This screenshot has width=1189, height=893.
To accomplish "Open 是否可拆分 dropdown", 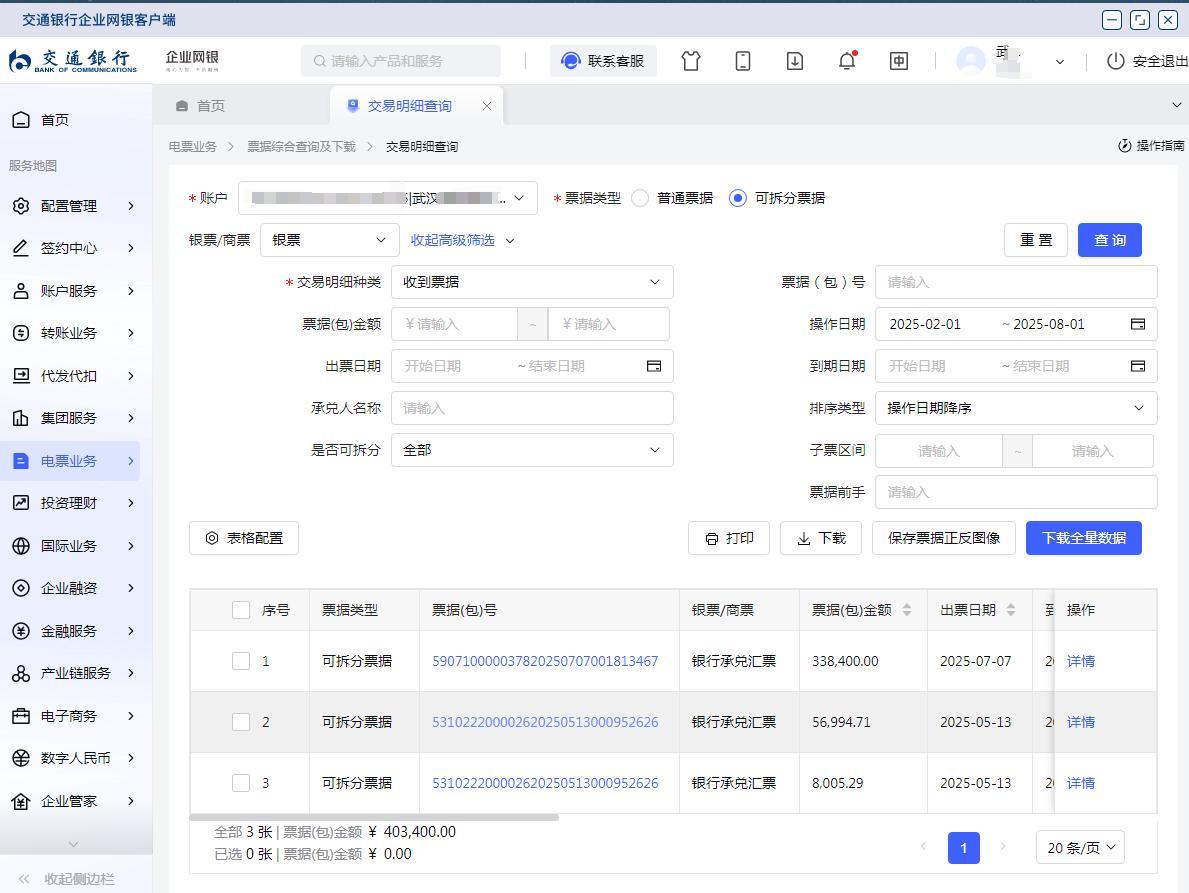I will (x=532, y=450).
